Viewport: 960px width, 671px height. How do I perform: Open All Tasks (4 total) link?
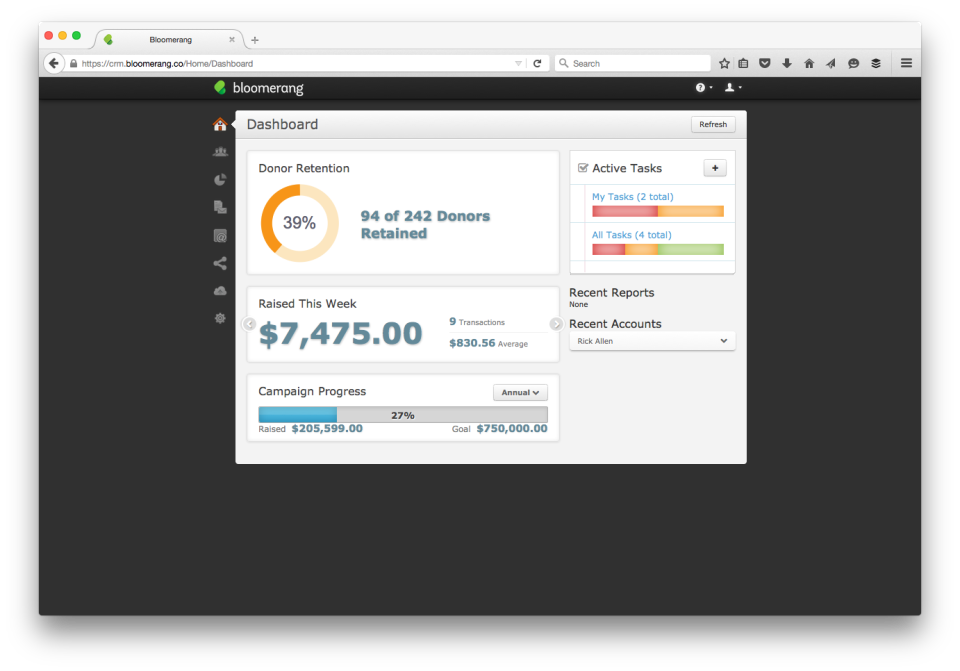point(631,234)
